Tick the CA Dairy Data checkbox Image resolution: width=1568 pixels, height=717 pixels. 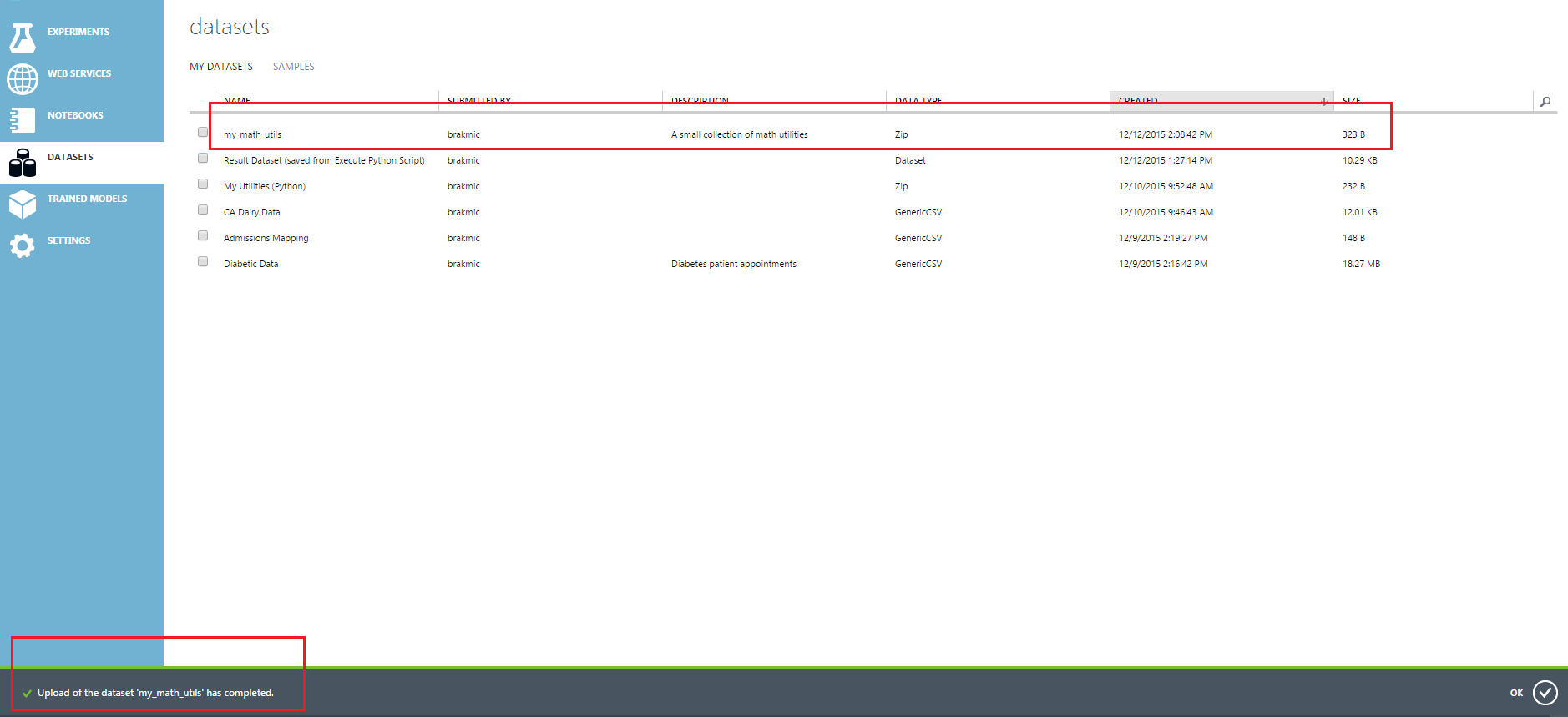click(x=203, y=210)
